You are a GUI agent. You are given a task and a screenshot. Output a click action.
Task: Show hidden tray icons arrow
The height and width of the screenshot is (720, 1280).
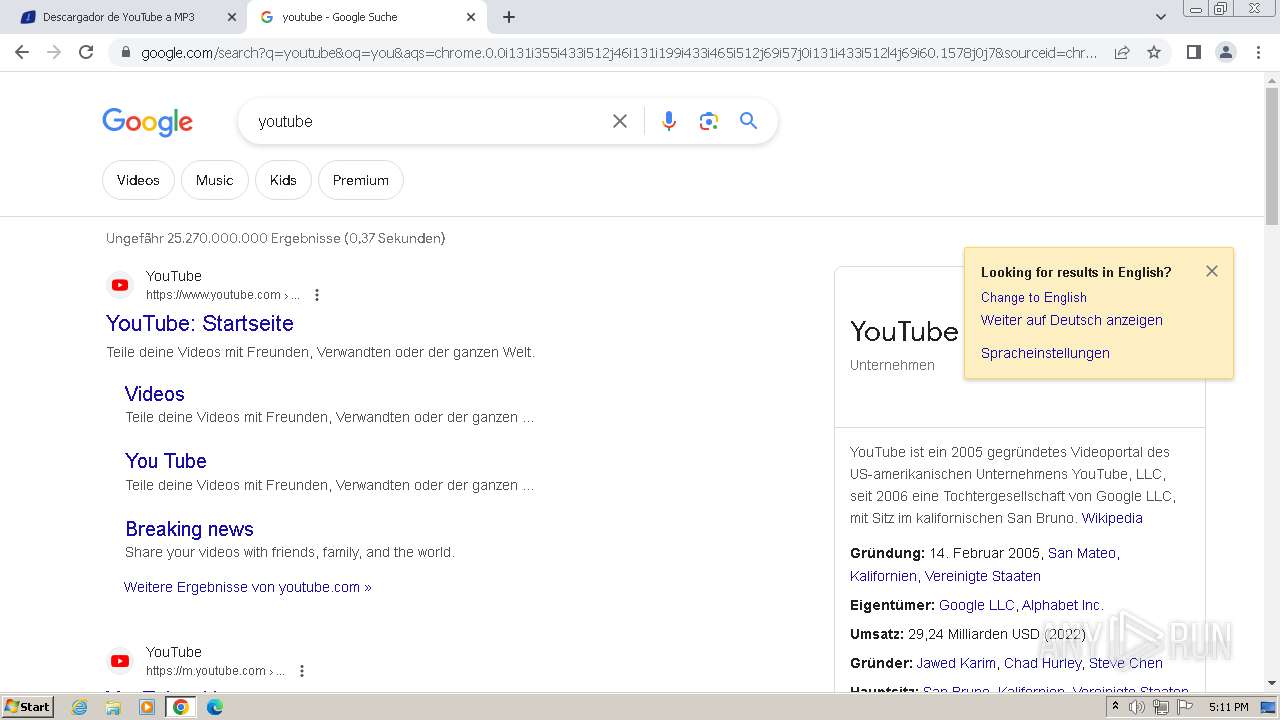click(1115, 707)
